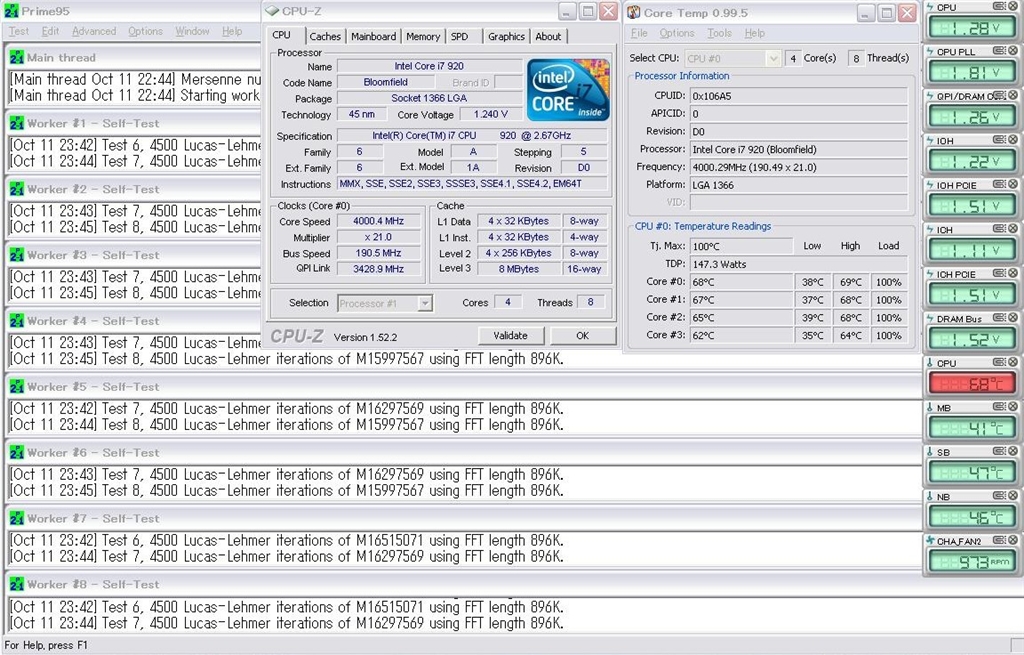Image resolution: width=1024 pixels, height=655 pixels.
Task: Click the 'For Help, press F1' status bar text
Action: pyautogui.click(x=46, y=645)
